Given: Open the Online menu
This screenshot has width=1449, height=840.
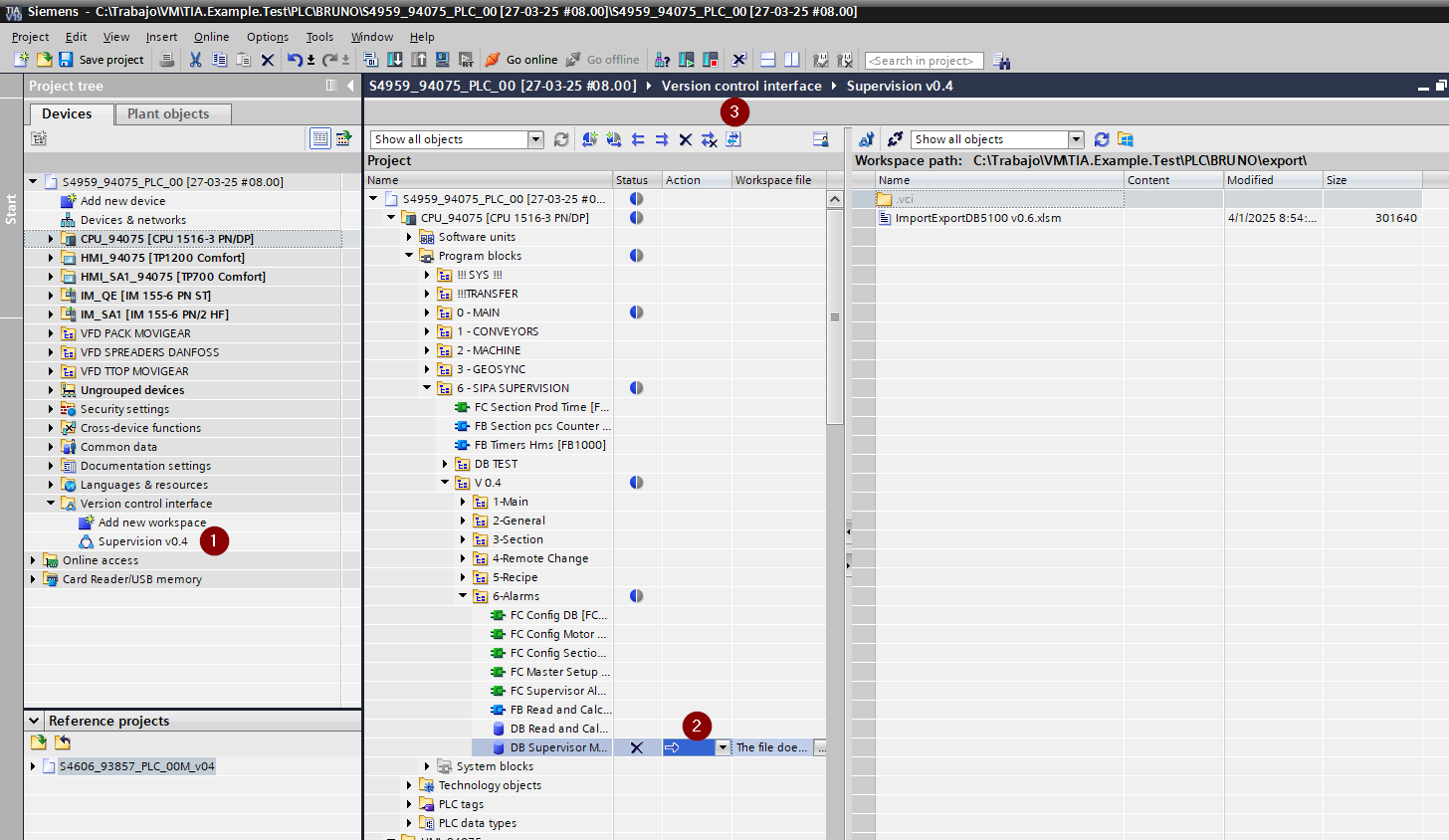Looking at the screenshot, I should click(x=211, y=37).
